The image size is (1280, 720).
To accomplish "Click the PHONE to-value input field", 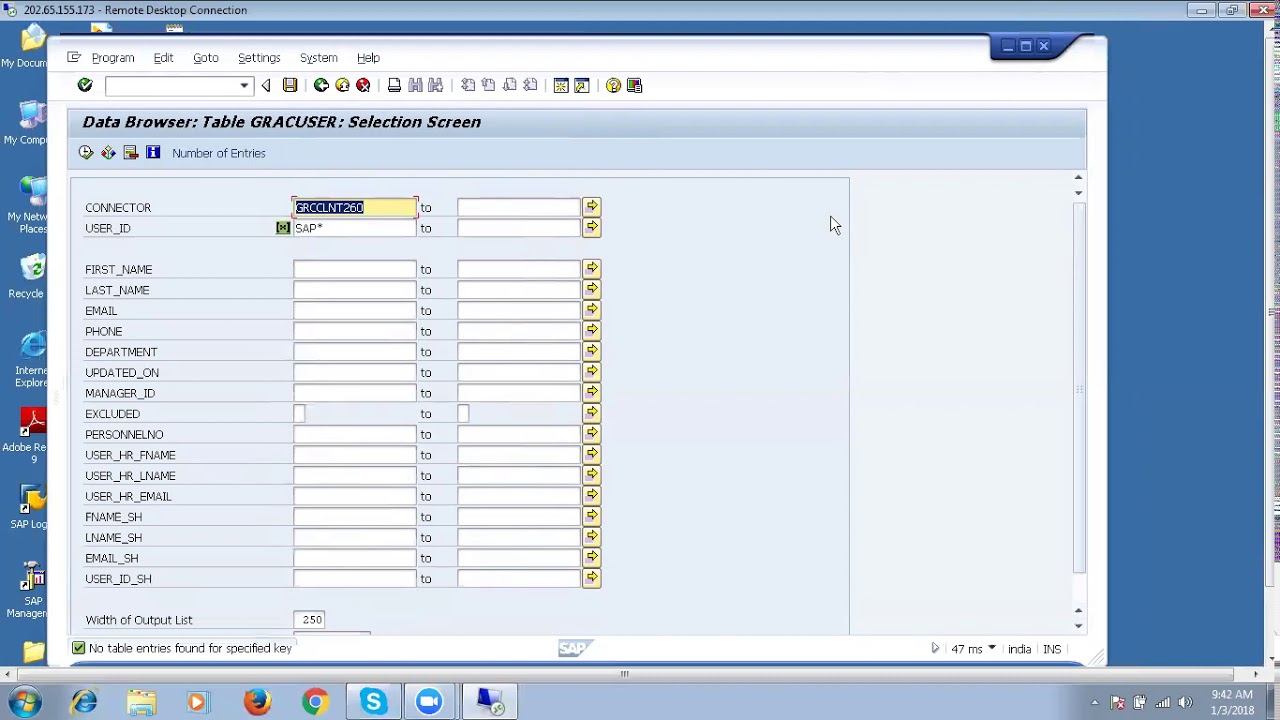I will tap(519, 331).
